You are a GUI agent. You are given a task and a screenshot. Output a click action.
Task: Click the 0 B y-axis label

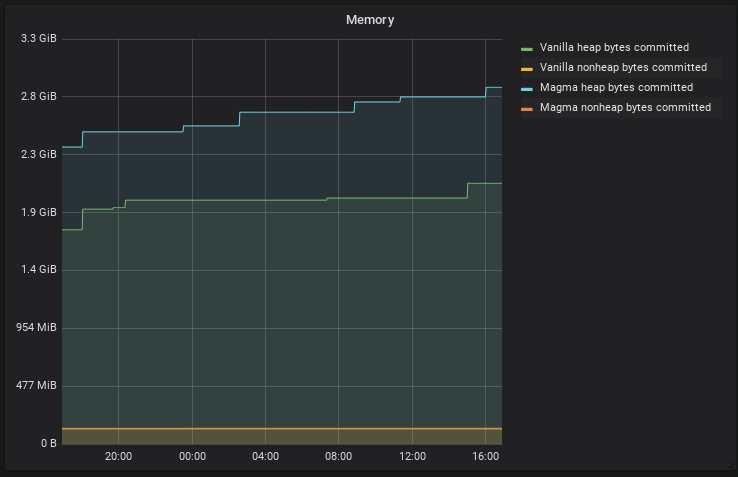[x=48, y=443]
